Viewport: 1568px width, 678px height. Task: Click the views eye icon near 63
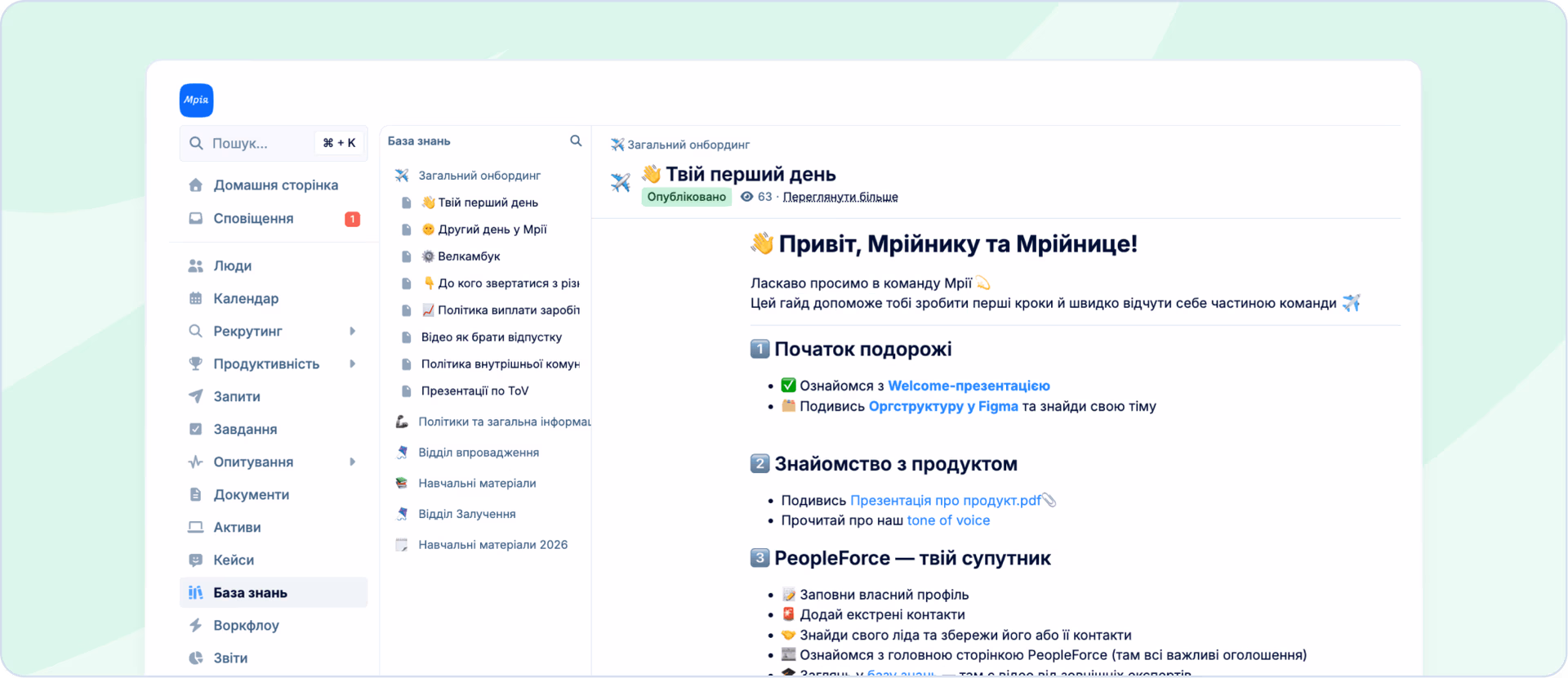(746, 197)
